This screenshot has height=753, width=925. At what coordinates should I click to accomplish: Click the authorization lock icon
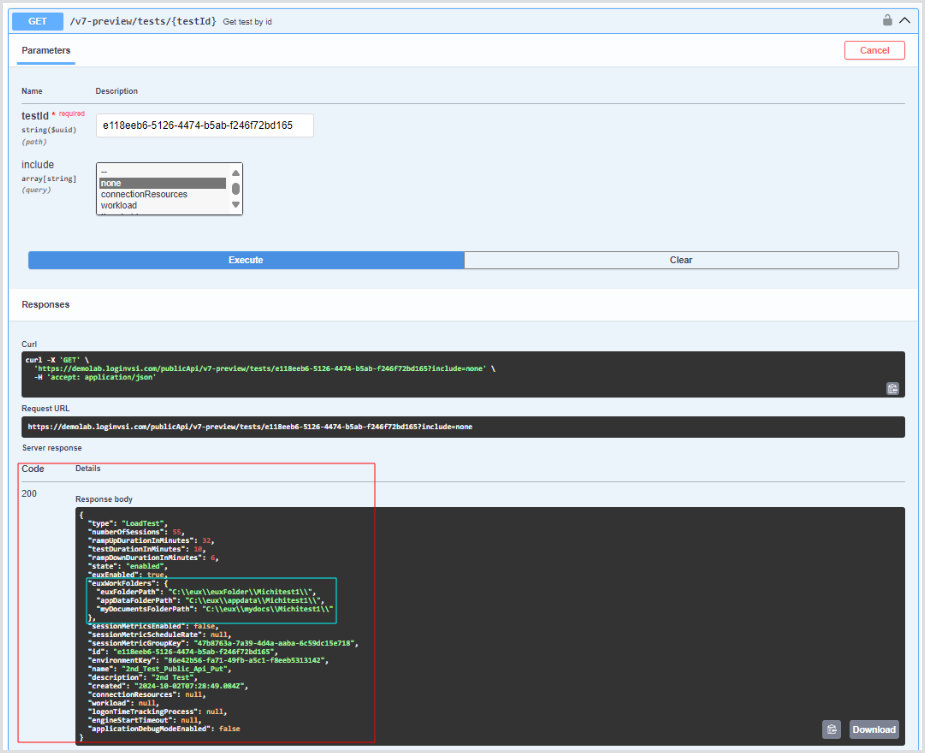[x=887, y=20]
